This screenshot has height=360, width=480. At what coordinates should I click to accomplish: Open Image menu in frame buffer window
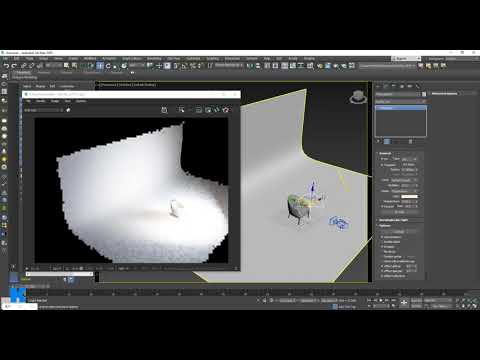55,101
